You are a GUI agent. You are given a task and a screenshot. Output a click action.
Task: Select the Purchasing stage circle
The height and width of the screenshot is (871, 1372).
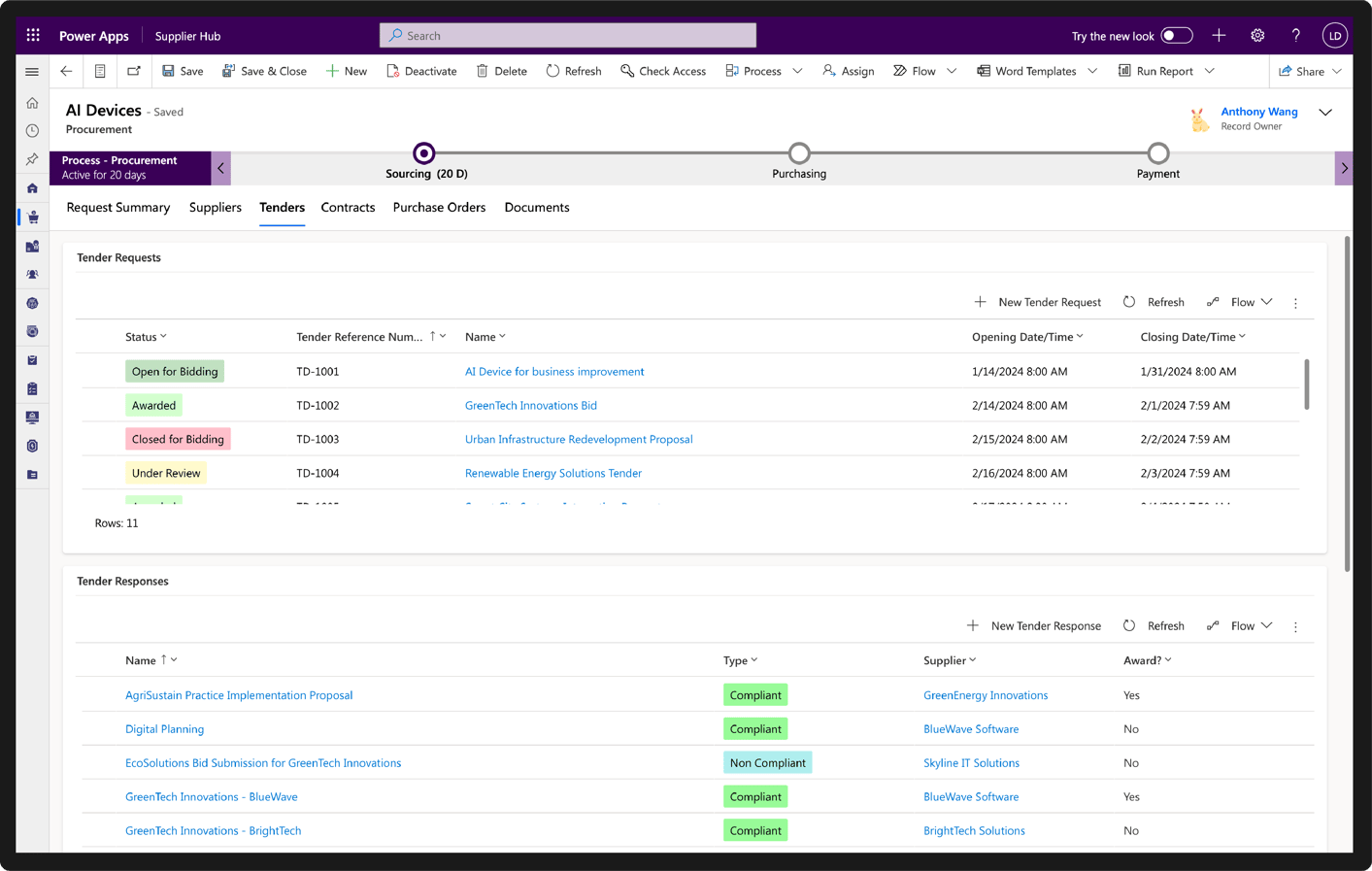click(x=799, y=153)
